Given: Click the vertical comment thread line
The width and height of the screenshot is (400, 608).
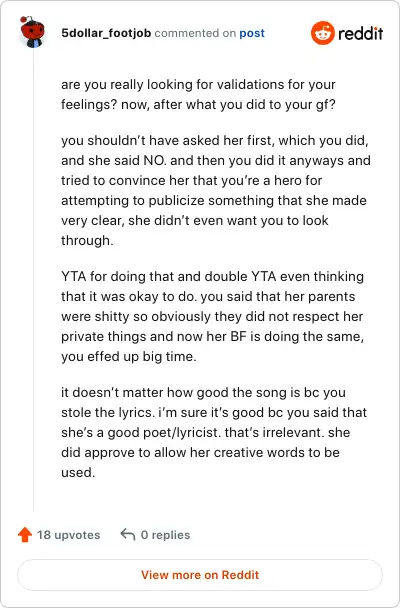Looking at the screenshot, I should pyautogui.click(x=33, y=279).
